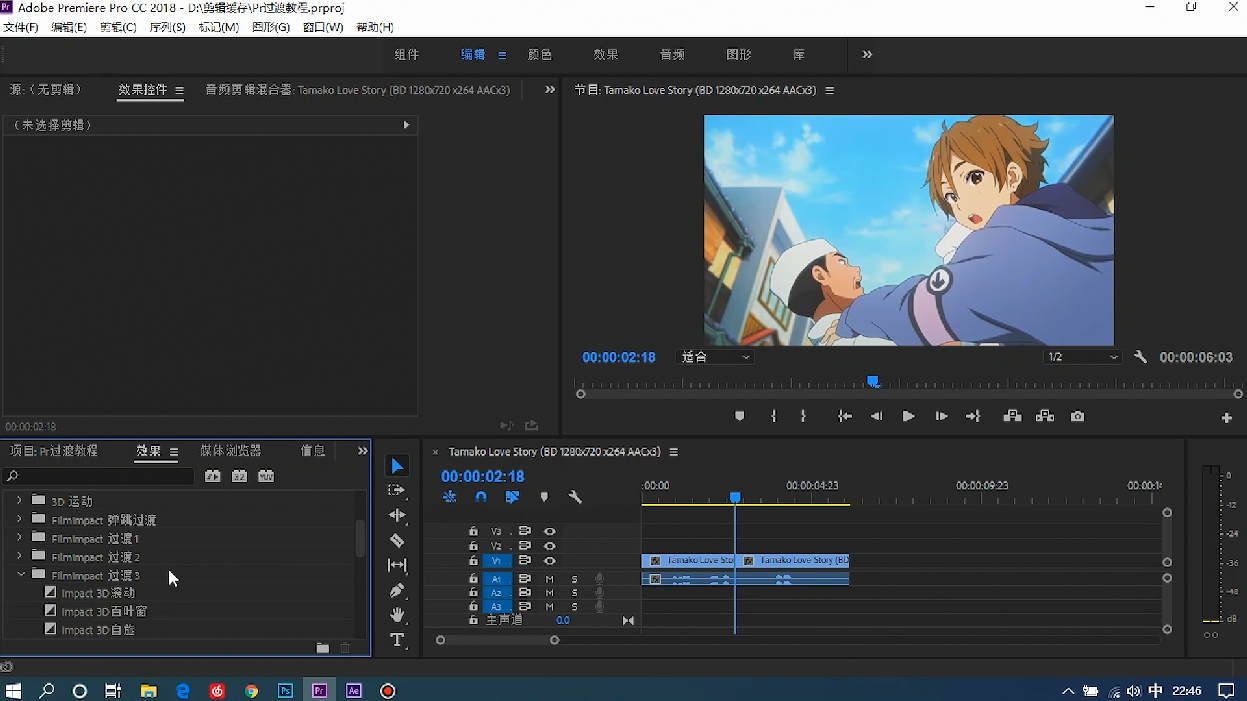This screenshot has height=701, width=1247.
Task: Click the Effects panel search field
Action: pyautogui.click(x=100, y=477)
